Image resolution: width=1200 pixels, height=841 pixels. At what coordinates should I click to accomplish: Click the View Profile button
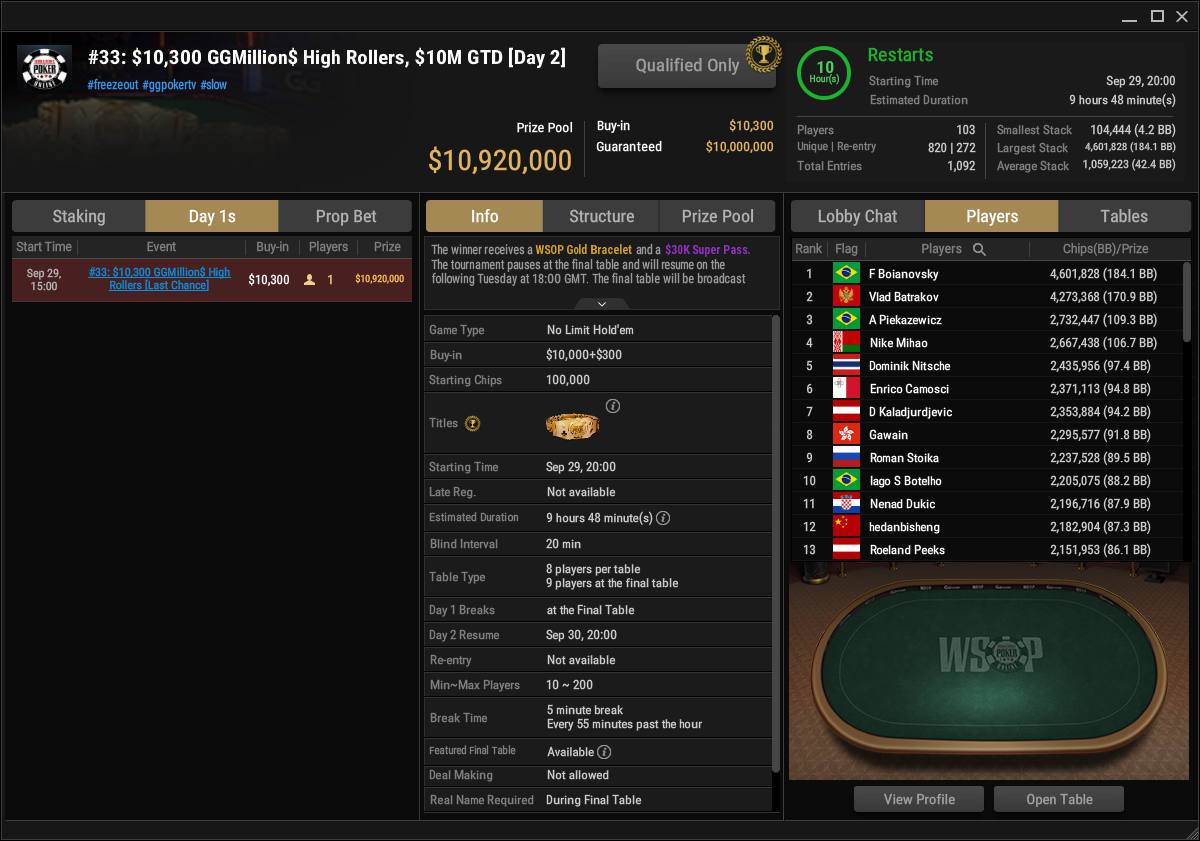919,799
